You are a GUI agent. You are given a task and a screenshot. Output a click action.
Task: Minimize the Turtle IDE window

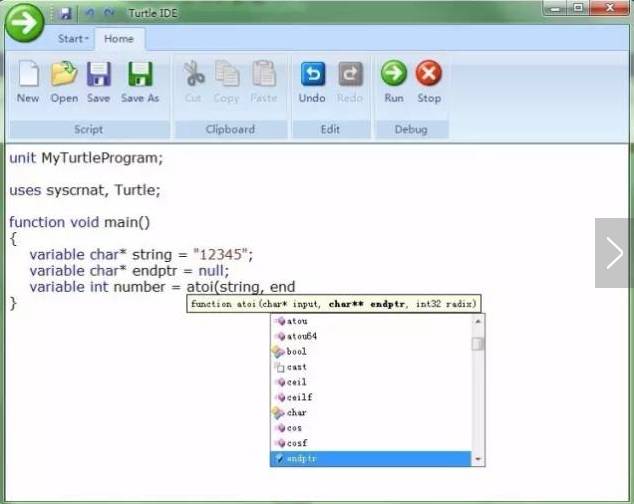pyautogui.click(x=556, y=8)
